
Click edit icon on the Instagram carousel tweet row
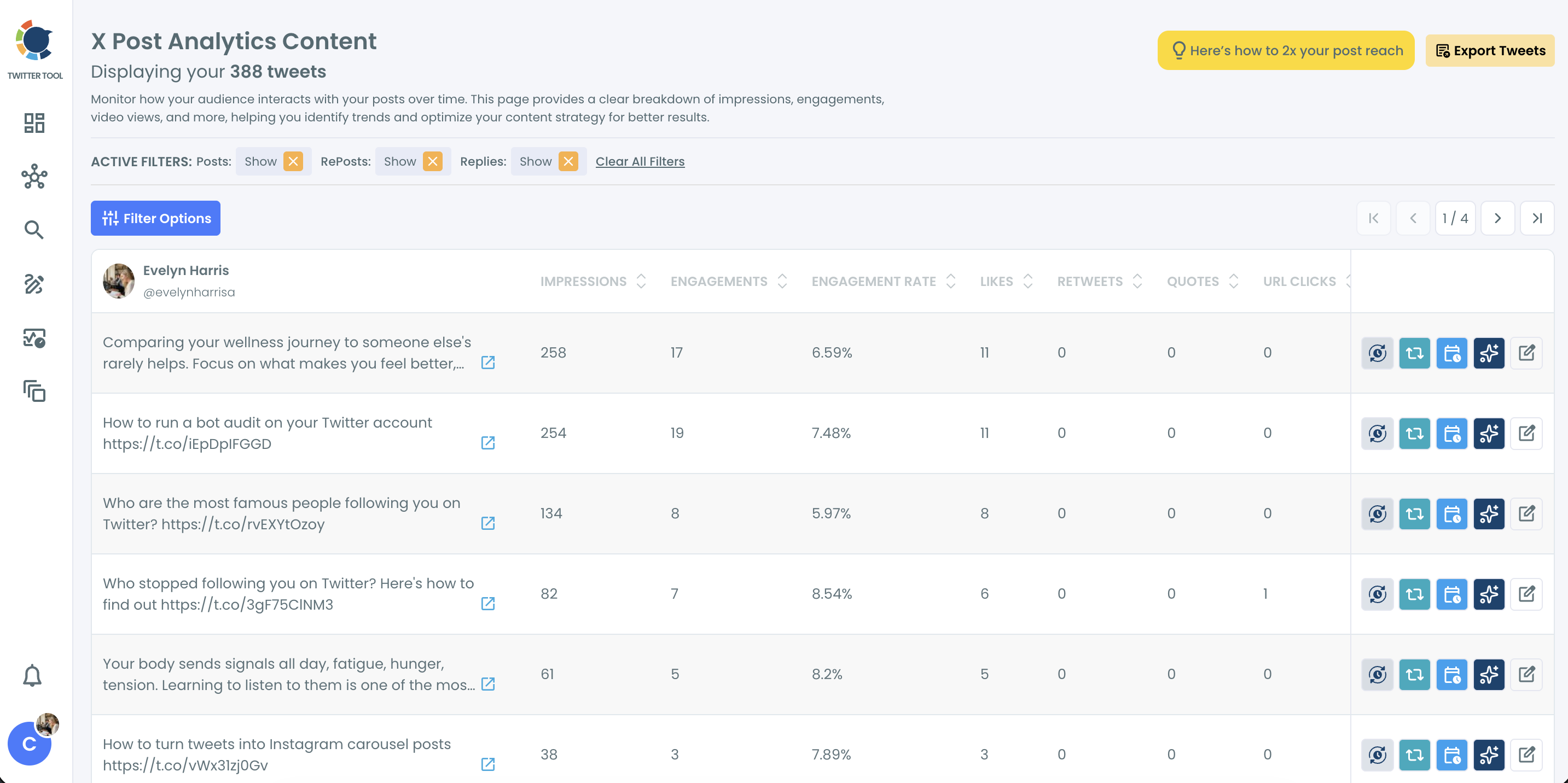1526,755
